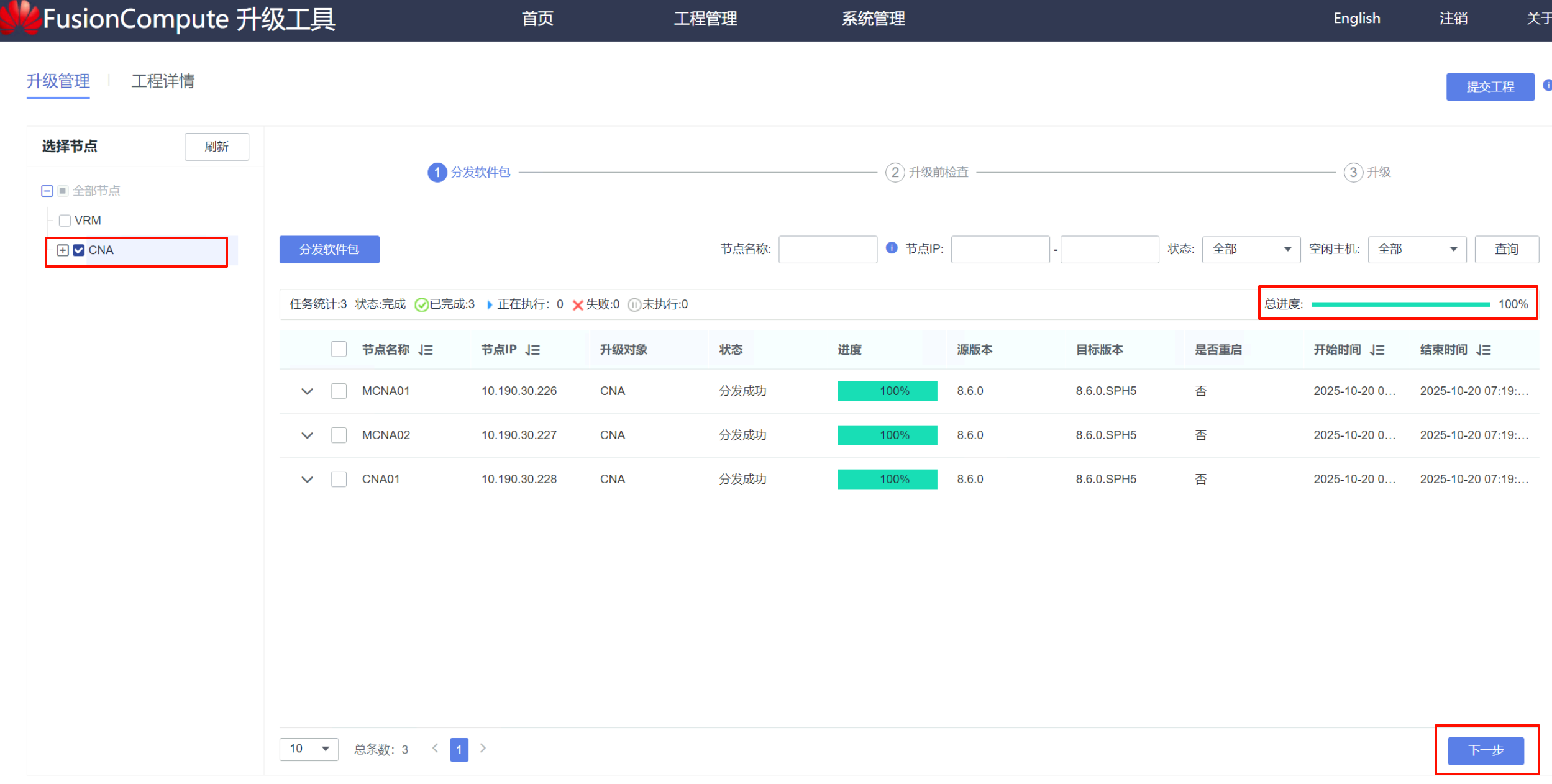1552x784 pixels.
Task: Open the status filter dropdown
Action: click(x=1251, y=249)
